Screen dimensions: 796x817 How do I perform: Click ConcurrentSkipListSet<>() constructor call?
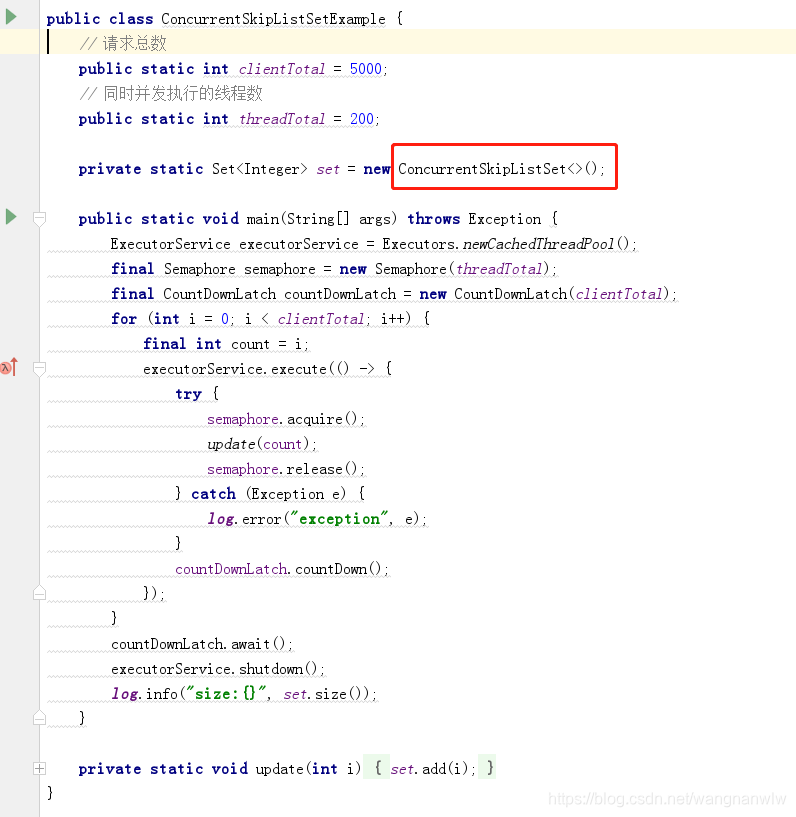[501, 169]
